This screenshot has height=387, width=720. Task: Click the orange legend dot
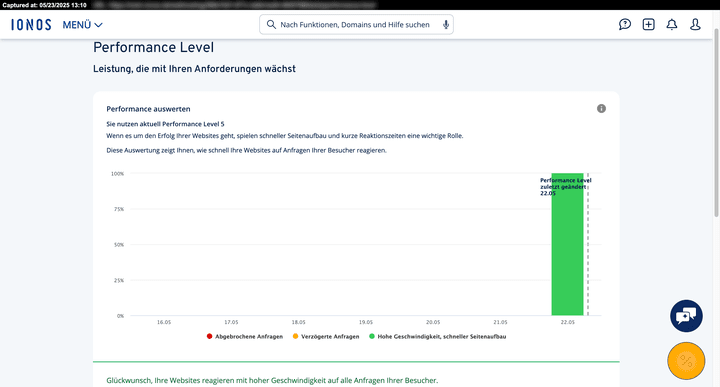[295, 336]
